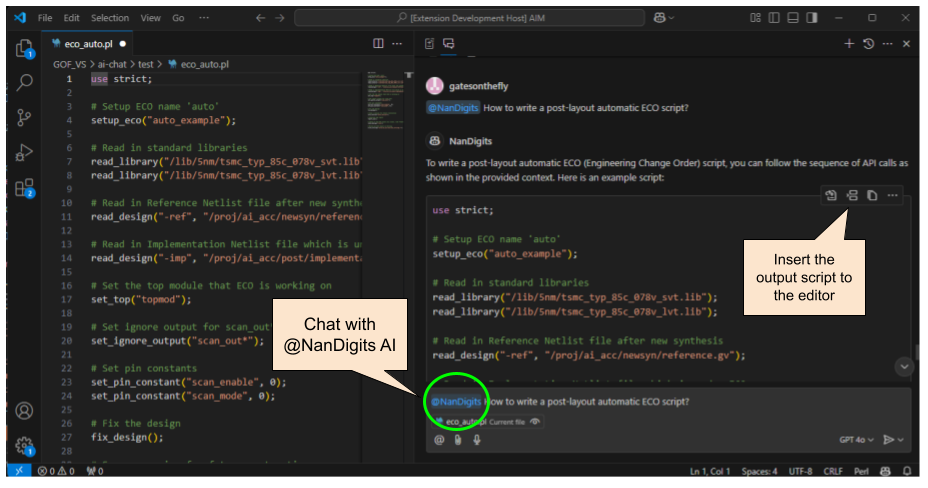Show chat history in chat panel
928x488 pixels.
(868, 44)
